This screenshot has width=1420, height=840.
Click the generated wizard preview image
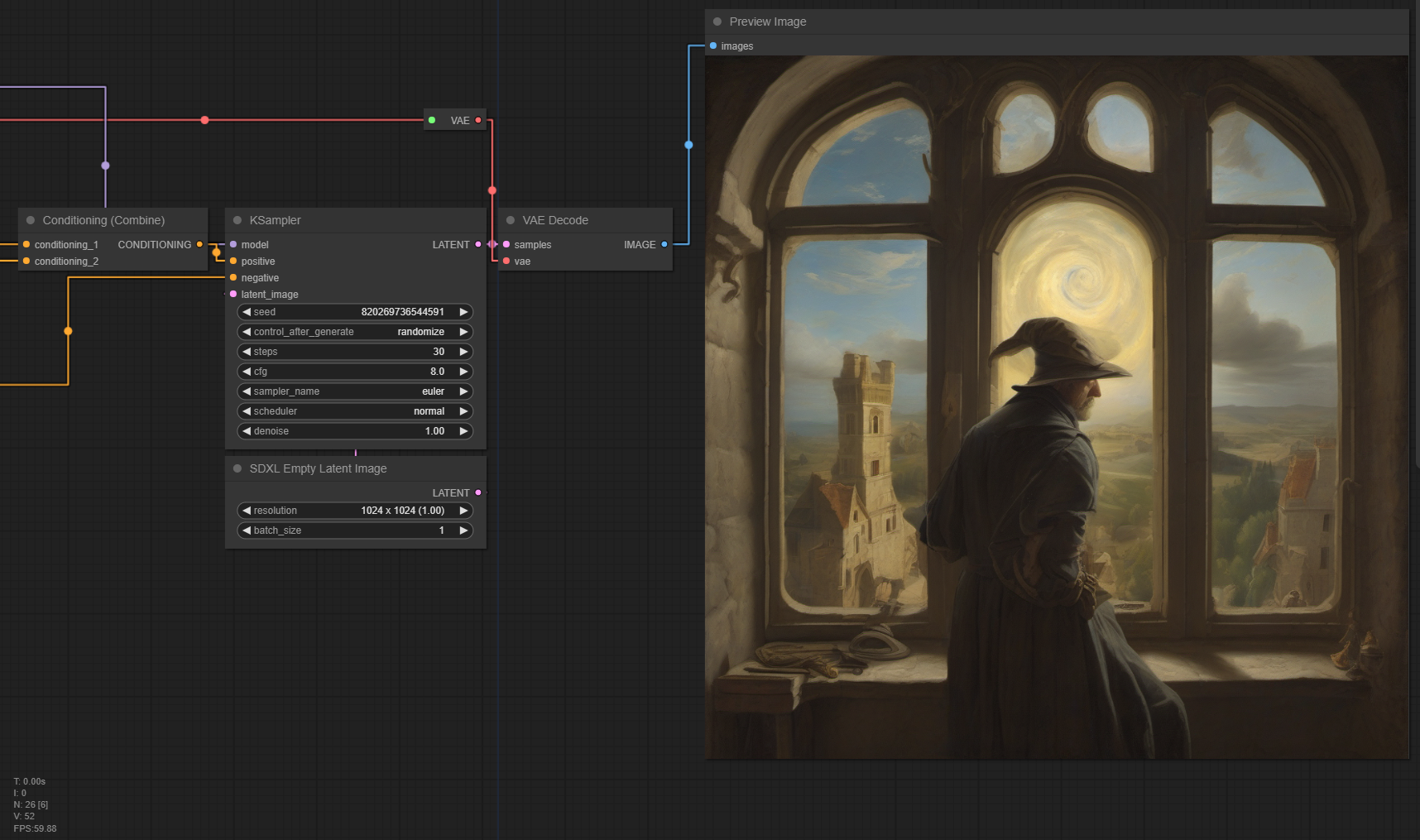(1056, 407)
